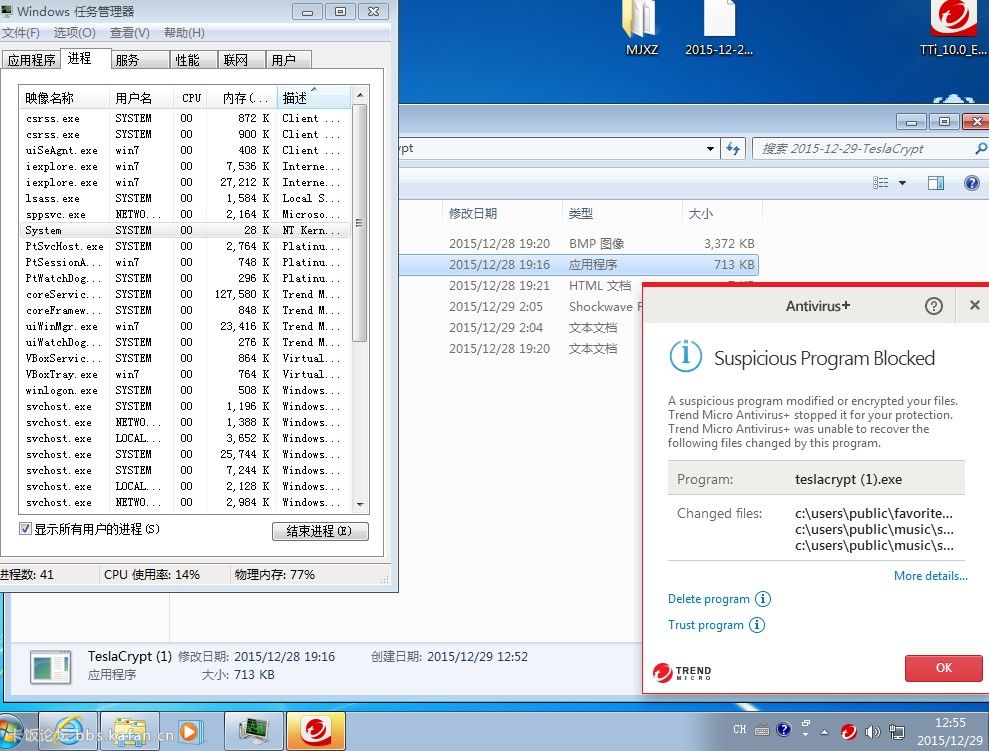This screenshot has width=989, height=751.
Task: Click the TeslaCrypt (1) file thumbnail in details pane
Action: click(50, 667)
